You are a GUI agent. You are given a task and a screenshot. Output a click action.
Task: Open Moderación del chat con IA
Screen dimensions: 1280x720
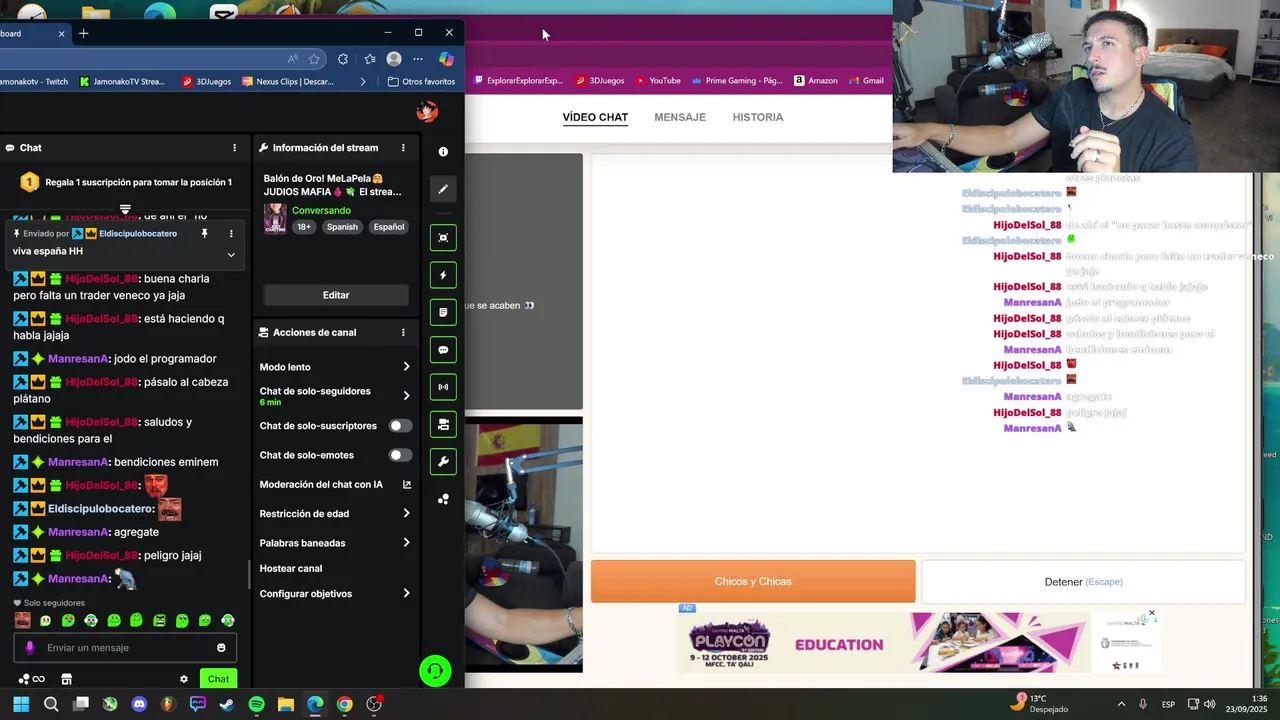pos(335,485)
